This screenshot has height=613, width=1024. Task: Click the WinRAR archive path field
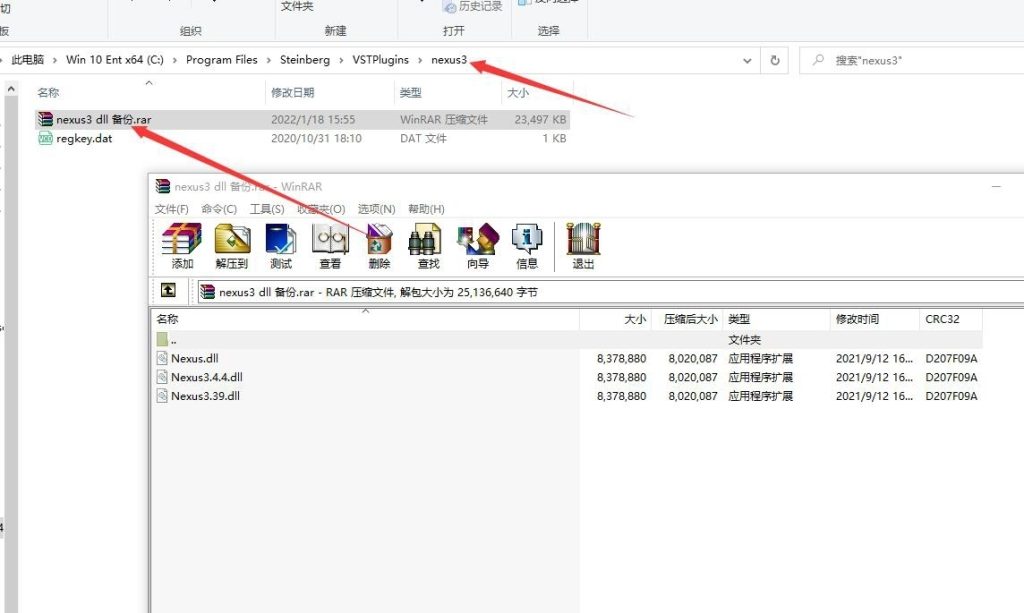[x=611, y=292]
